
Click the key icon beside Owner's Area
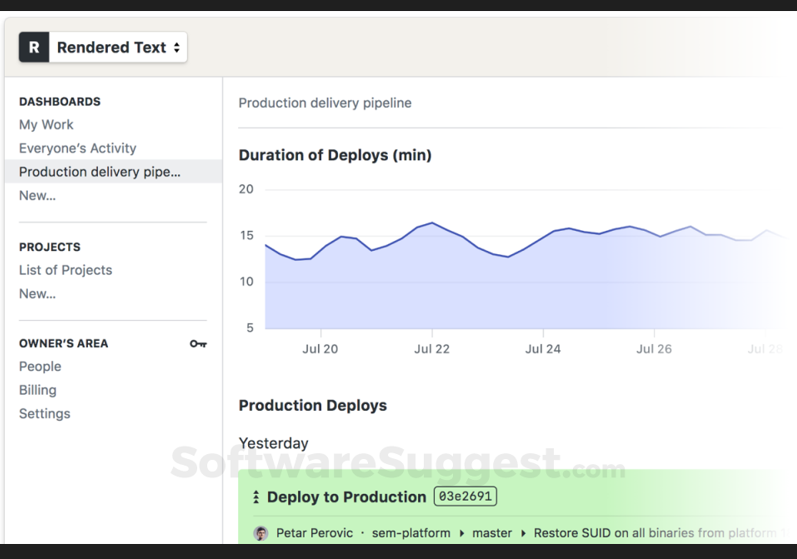pos(198,344)
